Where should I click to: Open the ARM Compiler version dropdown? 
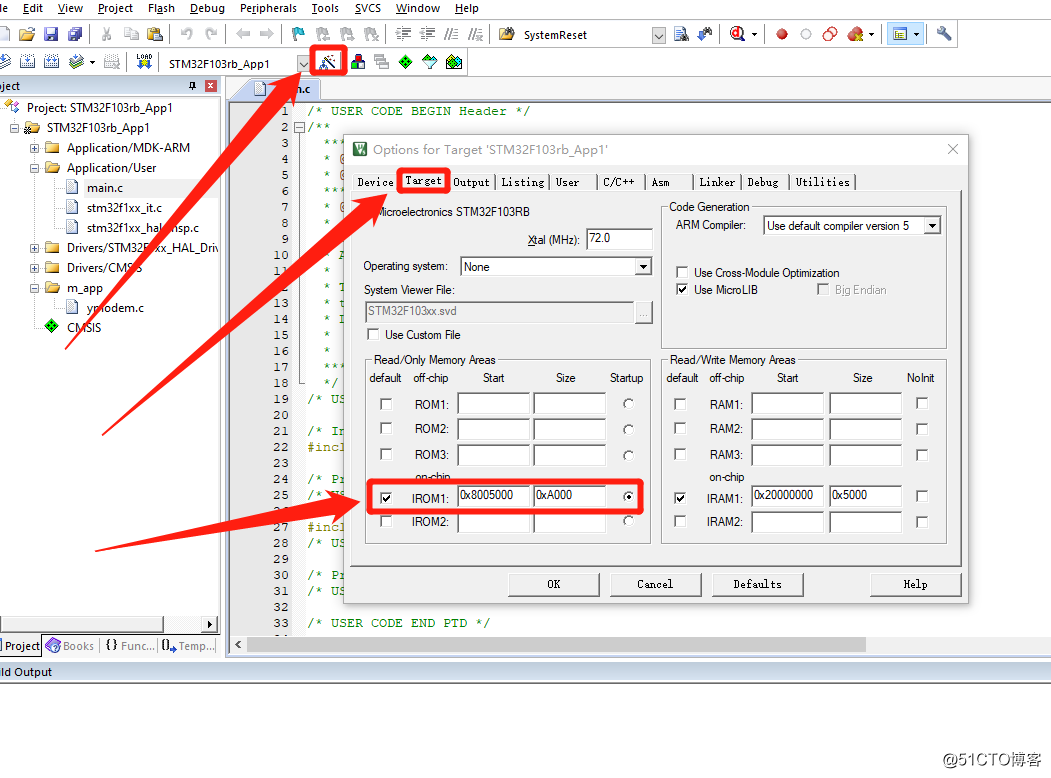932,226
